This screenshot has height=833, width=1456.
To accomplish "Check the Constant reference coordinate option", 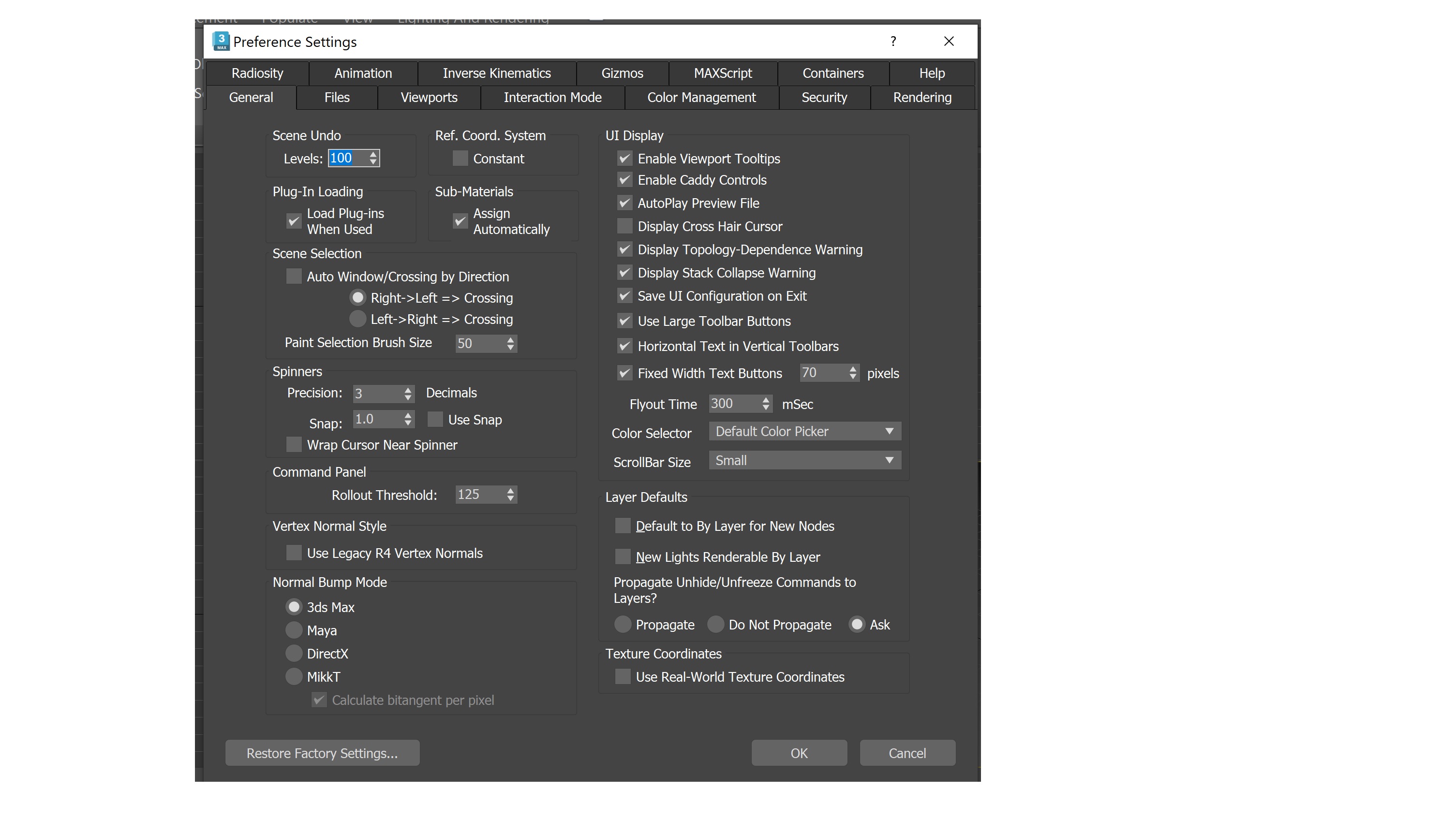I will (x=460, y=159).
